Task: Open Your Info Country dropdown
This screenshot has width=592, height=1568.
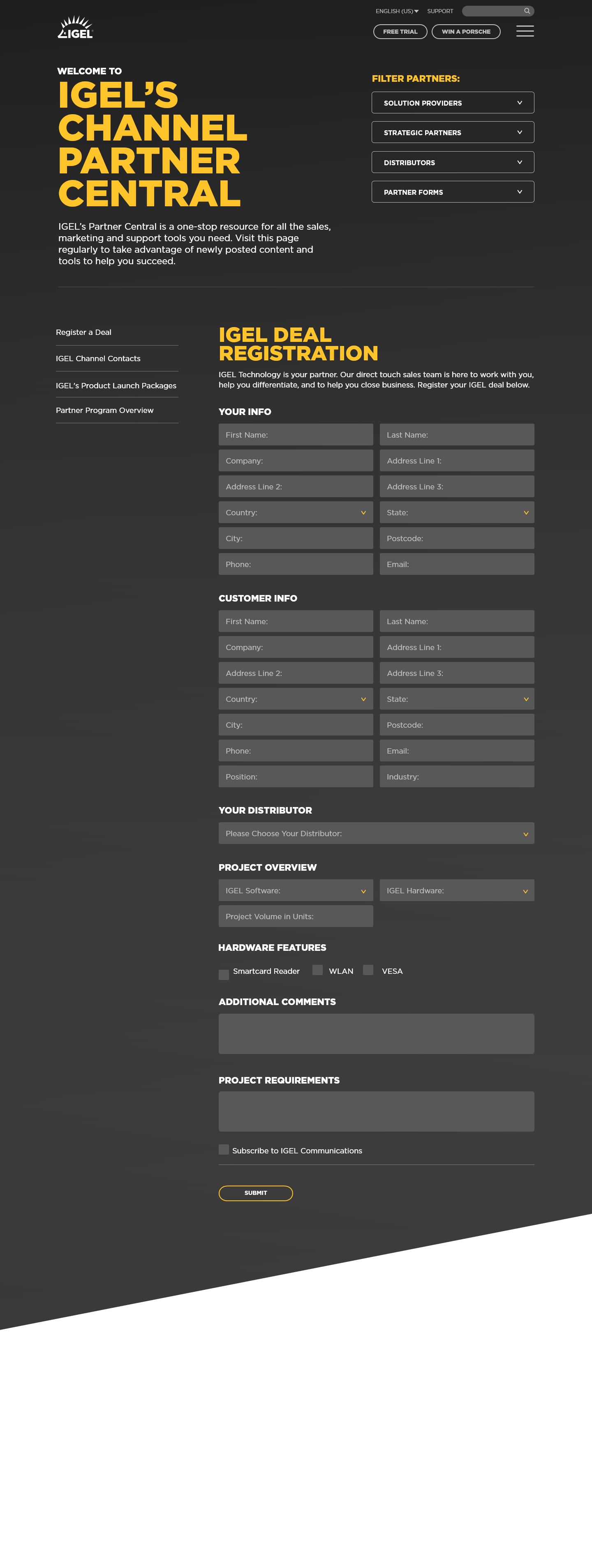Action: [296, 512]
